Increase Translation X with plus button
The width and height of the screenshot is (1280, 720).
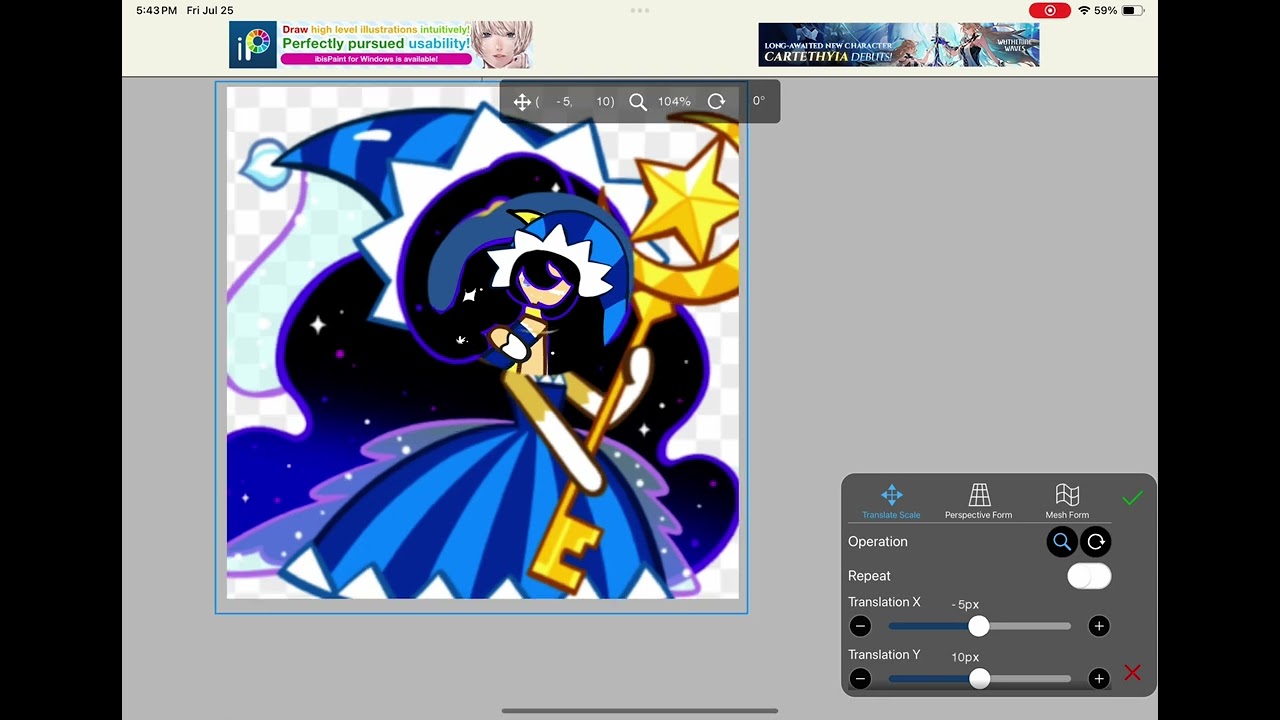pos(1099,626)
